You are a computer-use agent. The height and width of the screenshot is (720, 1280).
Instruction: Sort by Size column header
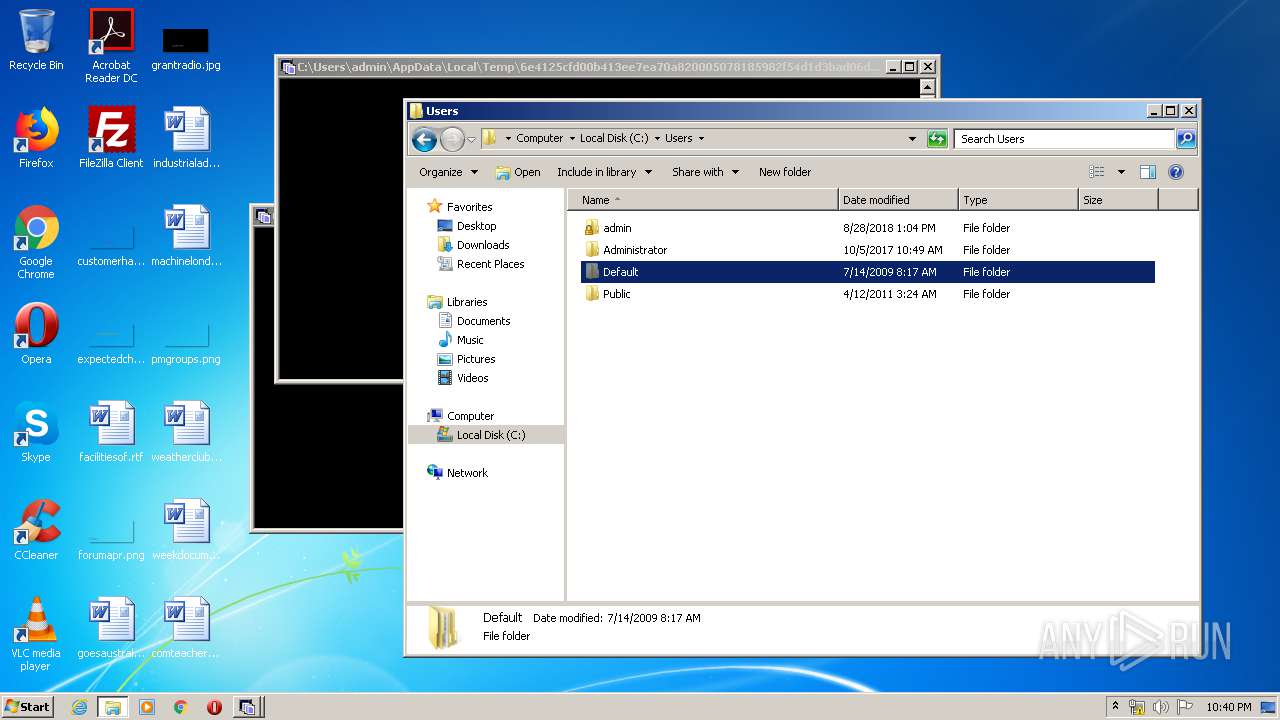coord(1118,200)
